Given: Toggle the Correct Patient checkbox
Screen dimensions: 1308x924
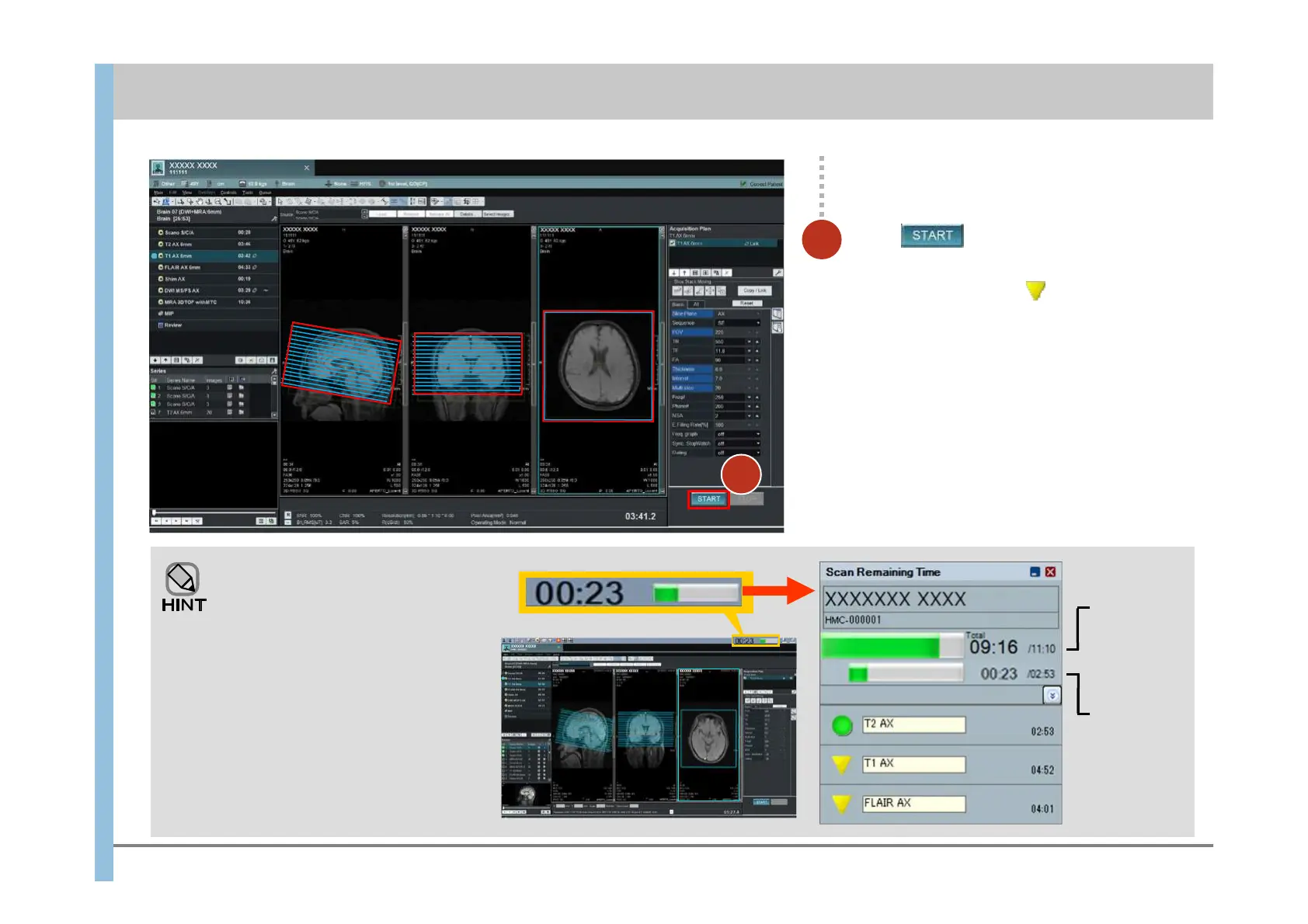Looking at the screenshot, I should (743, 184).
